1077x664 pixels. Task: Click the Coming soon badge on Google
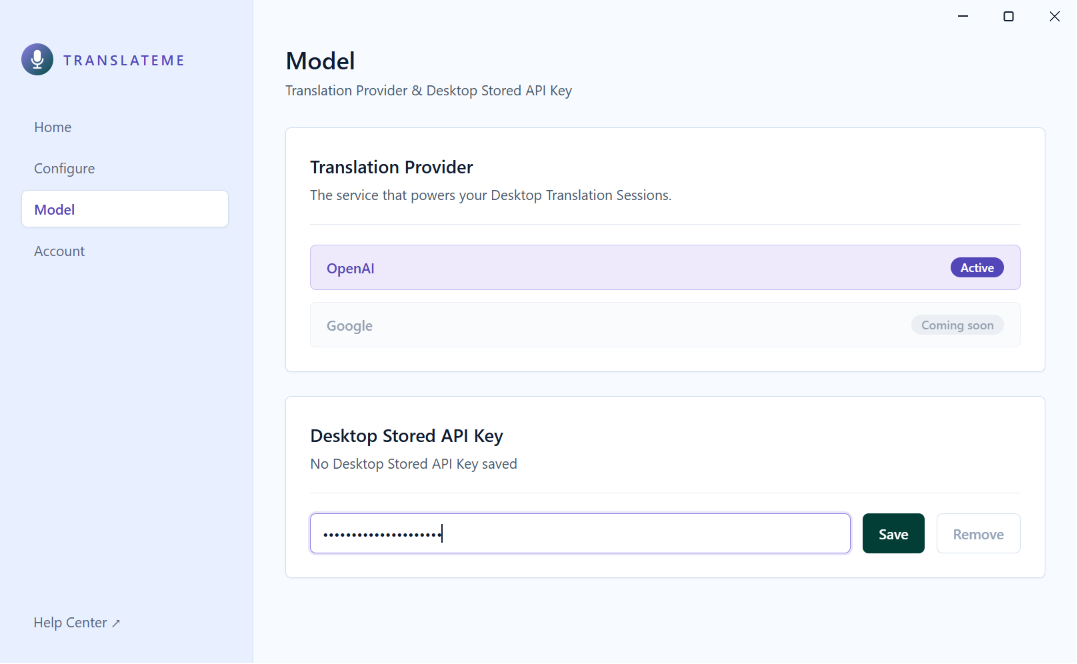[x=957, y=325]
